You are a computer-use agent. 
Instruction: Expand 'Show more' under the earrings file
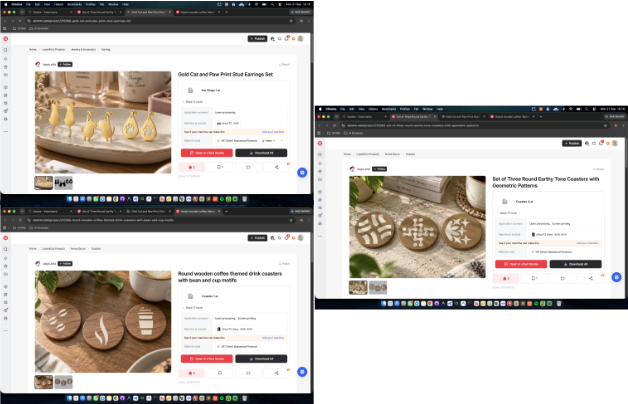point(193,102)
